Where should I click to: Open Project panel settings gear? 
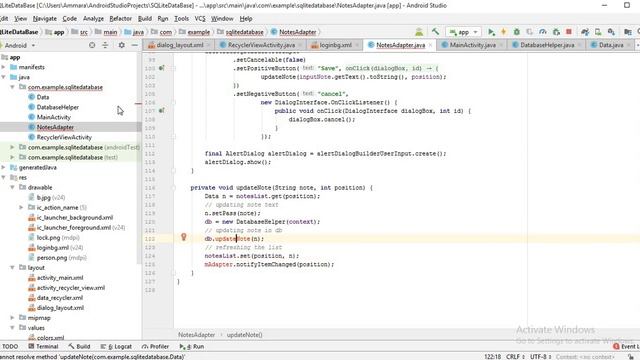(x=121, y=45)
